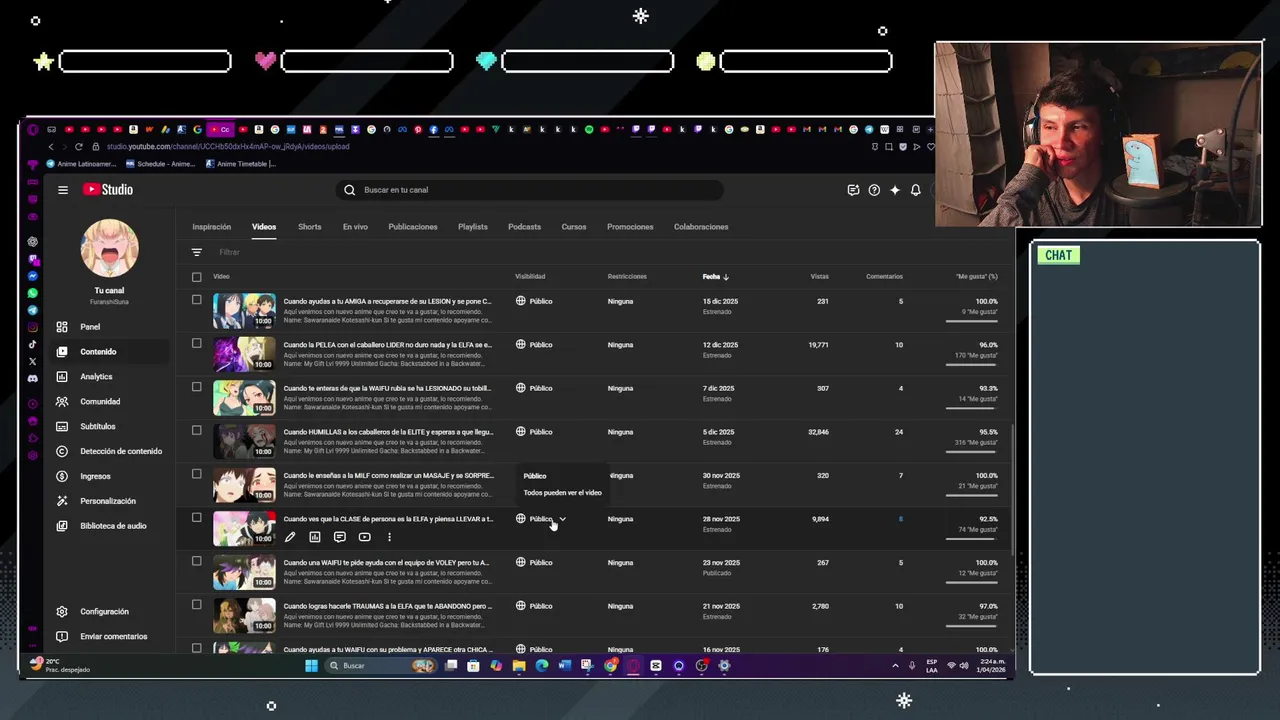1280x720 pixels.
Task: Reload the page with browser refresh icon
Action: tap(78, 147)
